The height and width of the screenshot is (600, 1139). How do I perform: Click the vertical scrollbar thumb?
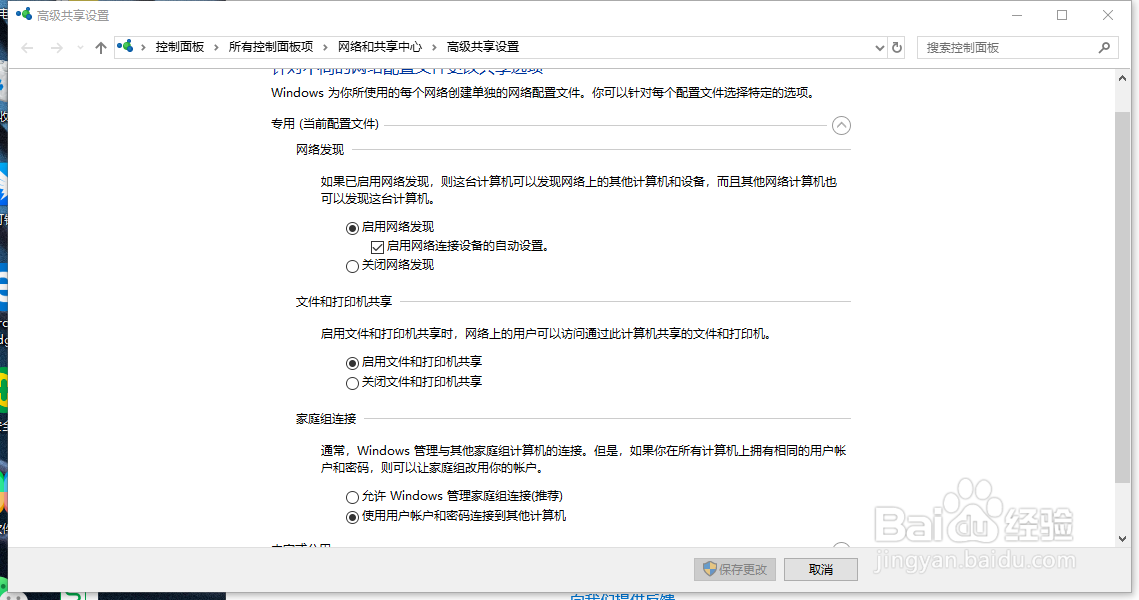pyautogui.click(x=1122, y=296)
